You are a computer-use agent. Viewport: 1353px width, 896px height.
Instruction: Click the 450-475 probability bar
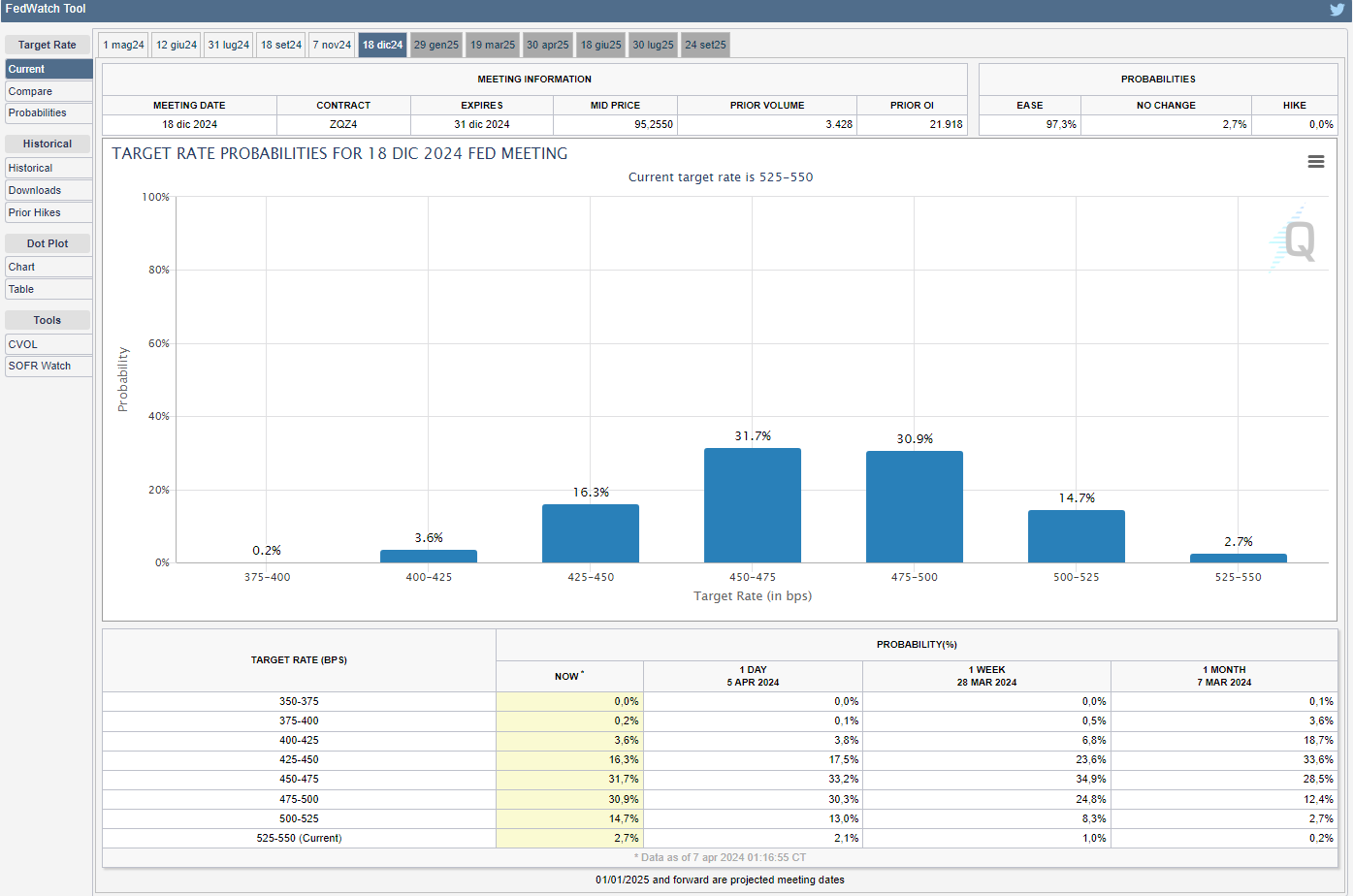752,505
